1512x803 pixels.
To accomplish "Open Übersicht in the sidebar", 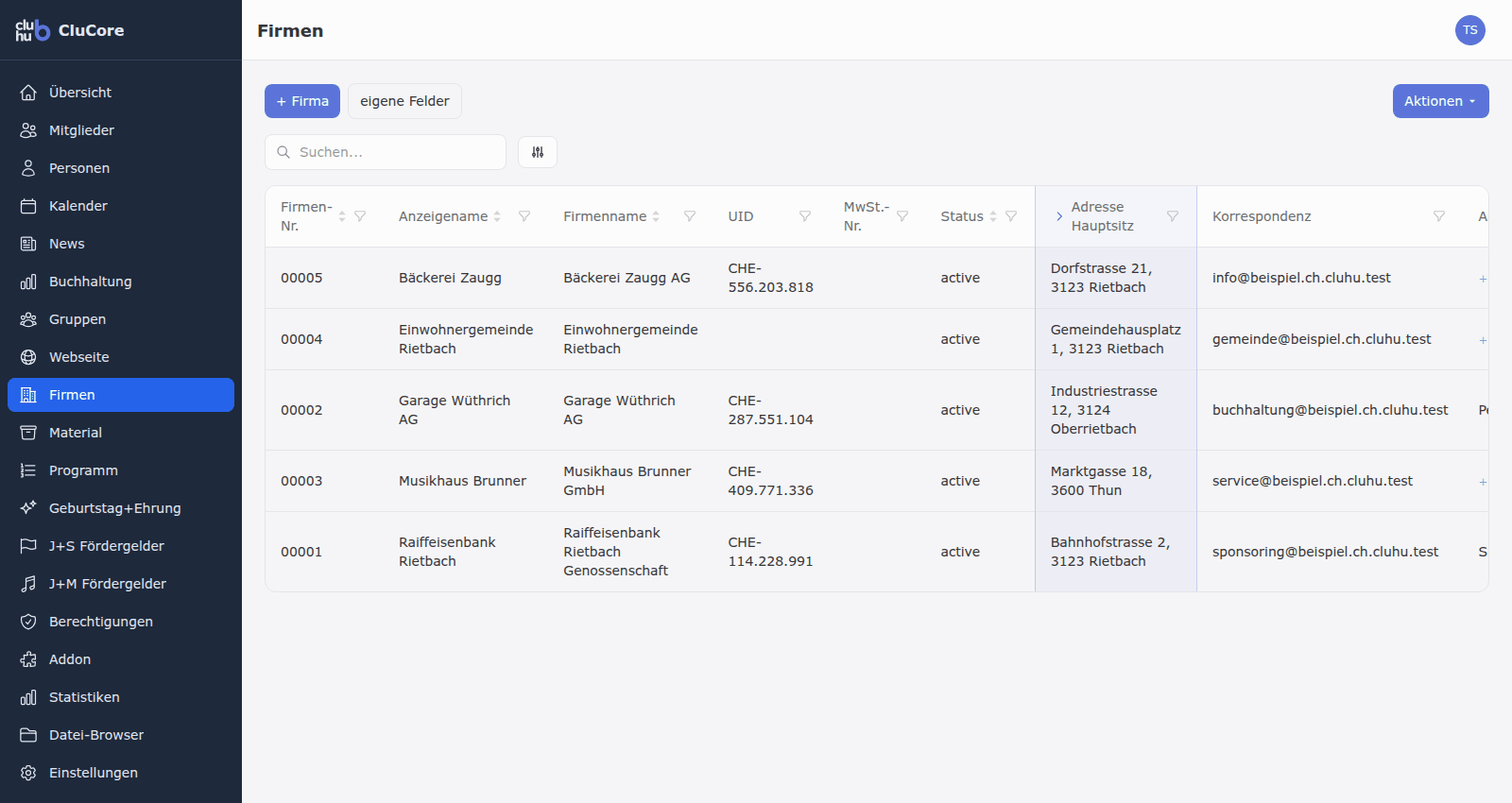I will (x=121, y=93).
